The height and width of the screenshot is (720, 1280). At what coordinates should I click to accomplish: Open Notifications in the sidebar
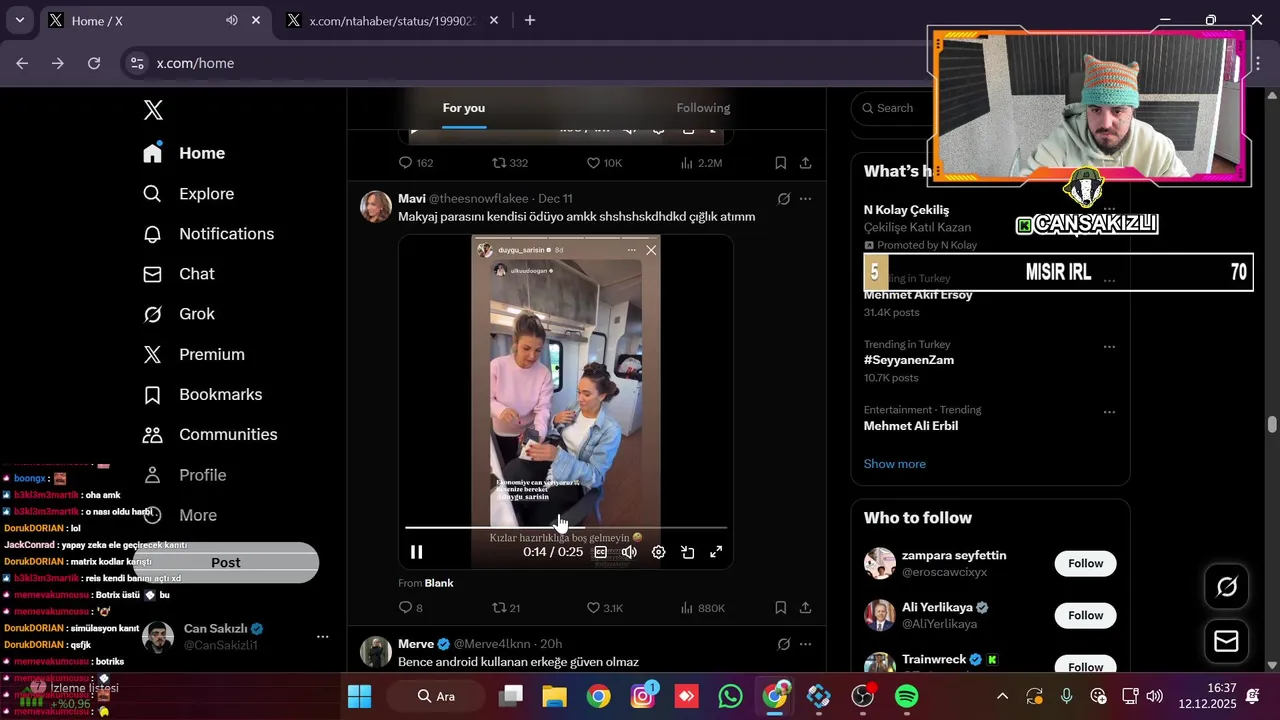tap(208, 234)
